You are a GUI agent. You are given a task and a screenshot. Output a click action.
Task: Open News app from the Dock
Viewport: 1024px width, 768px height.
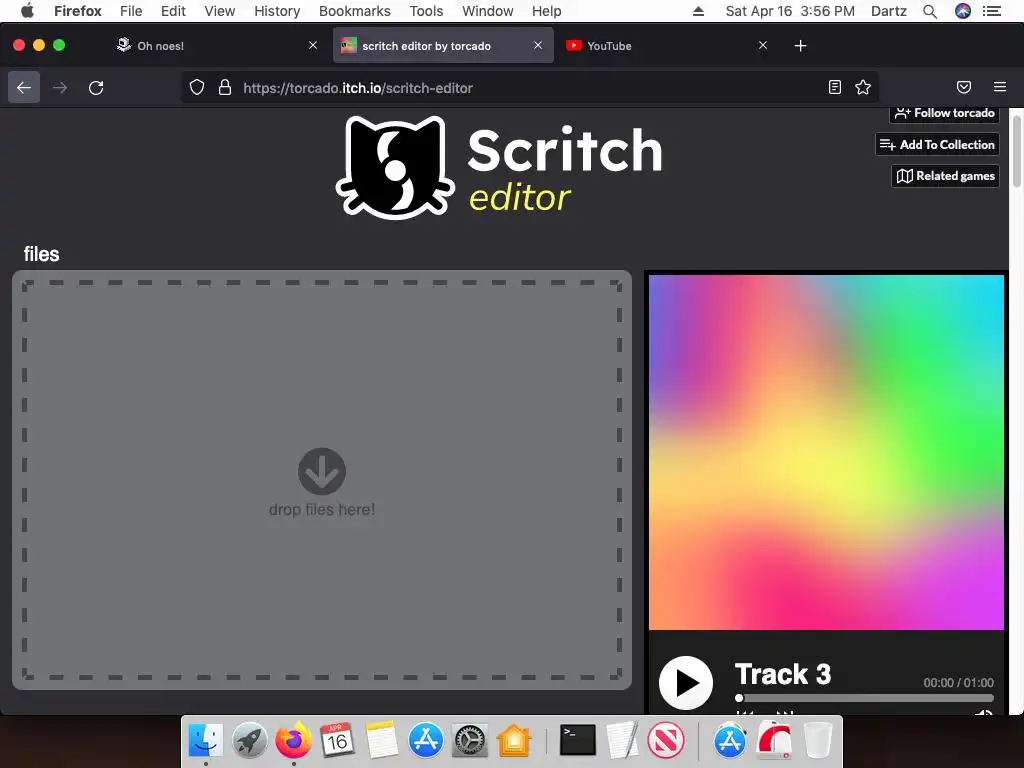pyautogui.click(x=665, y=741)
